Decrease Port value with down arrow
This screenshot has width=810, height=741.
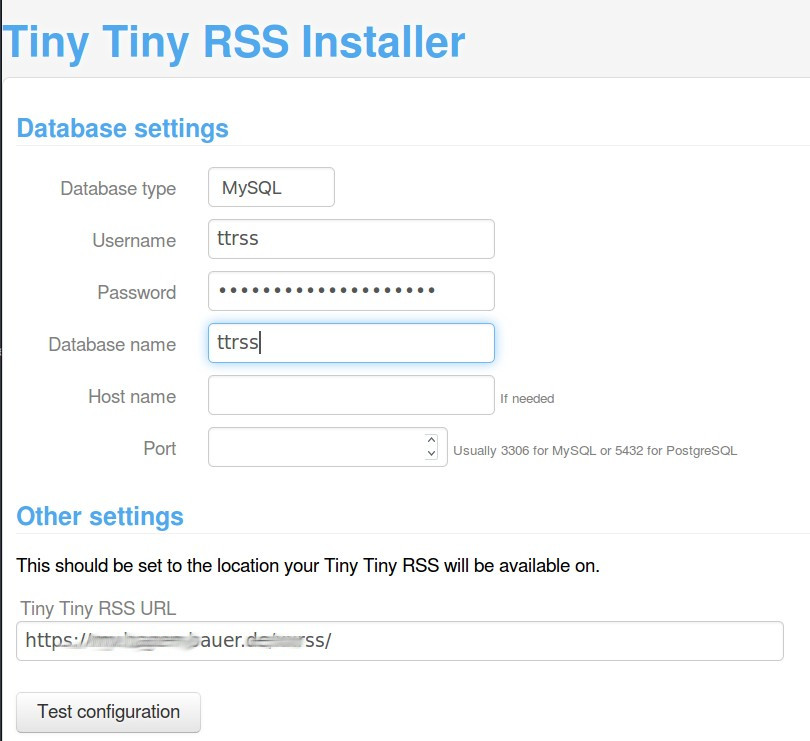click(431, 454)
